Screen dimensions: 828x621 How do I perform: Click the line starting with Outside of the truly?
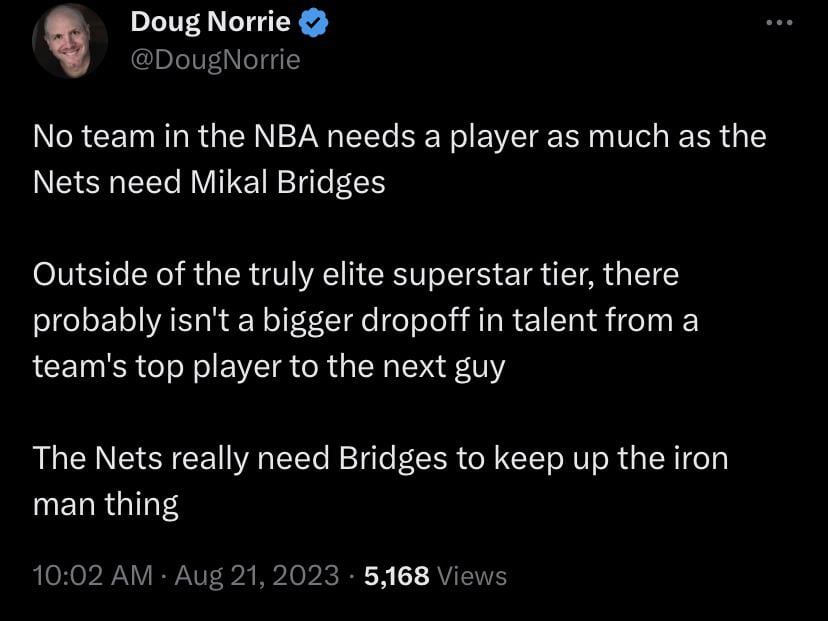pos(356,274)
